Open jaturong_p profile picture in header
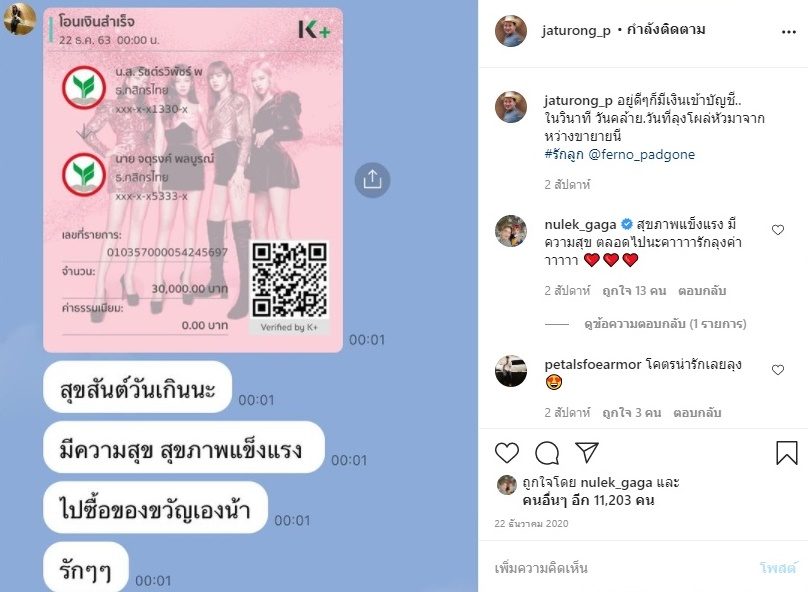This screenshot has height=592, width=808. [x=511, y=31]
